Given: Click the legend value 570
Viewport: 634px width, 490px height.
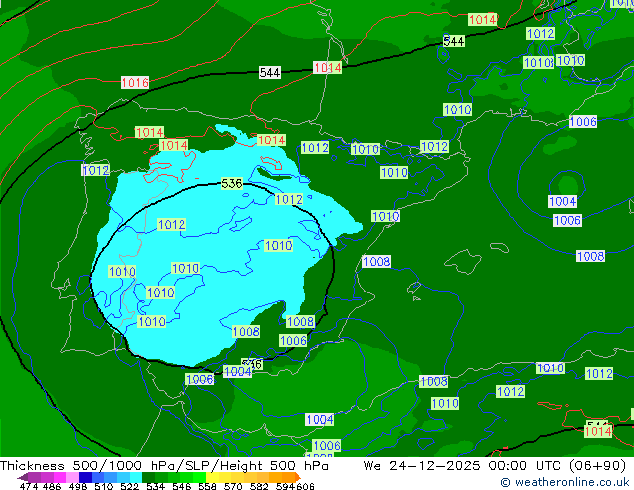Looking at the screenshot, I should pyautogui.click(x=233, y=486).
